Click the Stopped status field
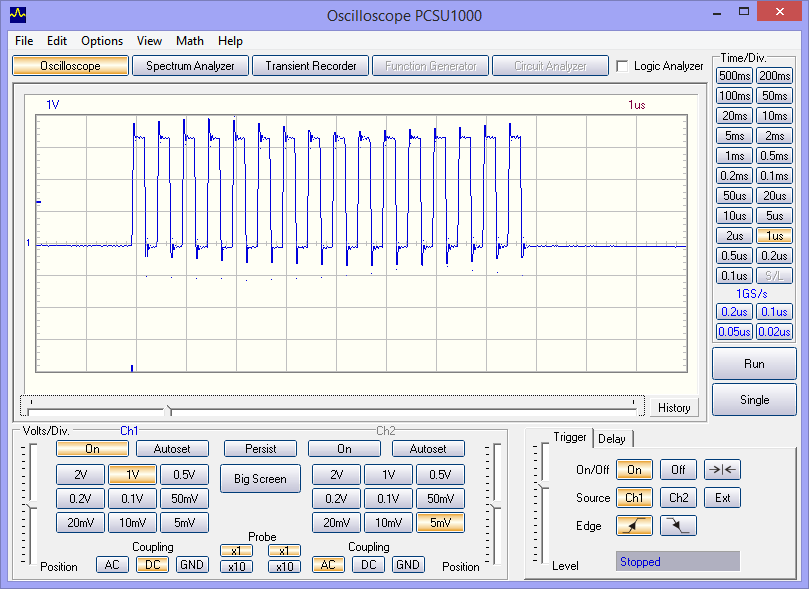This screenshot has width=809, height=589. (x=677, y=561)
